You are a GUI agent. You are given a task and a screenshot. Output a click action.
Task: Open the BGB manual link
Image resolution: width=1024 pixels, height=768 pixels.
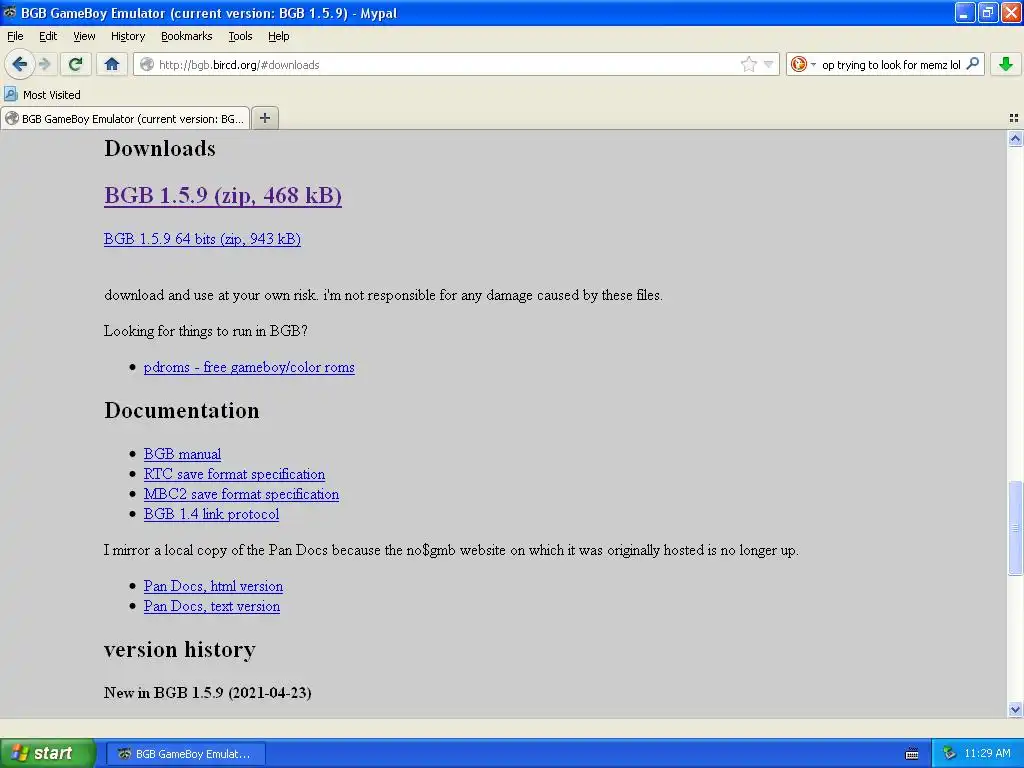click(x=182, y=454)
